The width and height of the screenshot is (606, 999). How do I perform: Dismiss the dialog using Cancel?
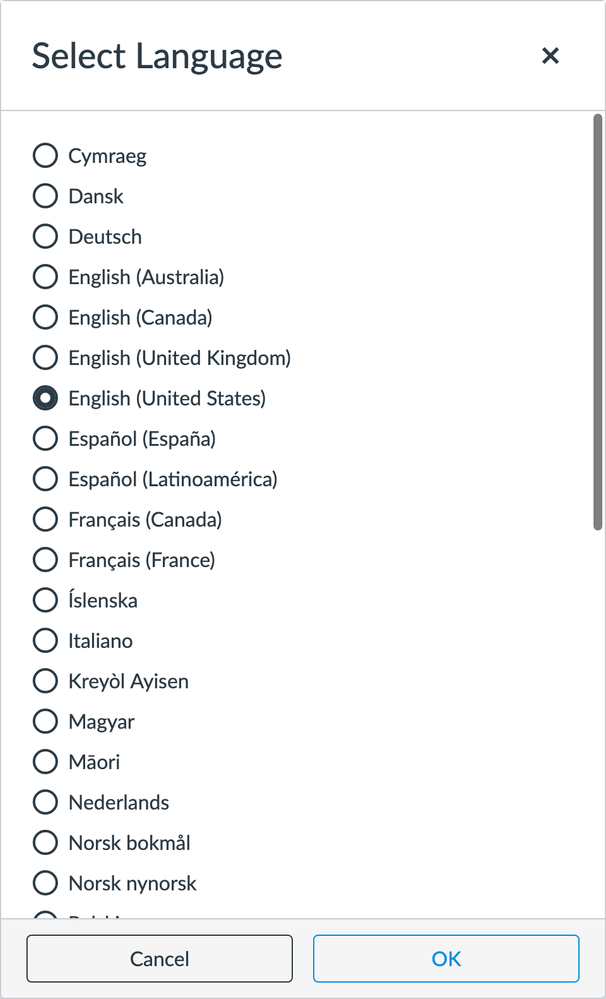coord(159,958)
